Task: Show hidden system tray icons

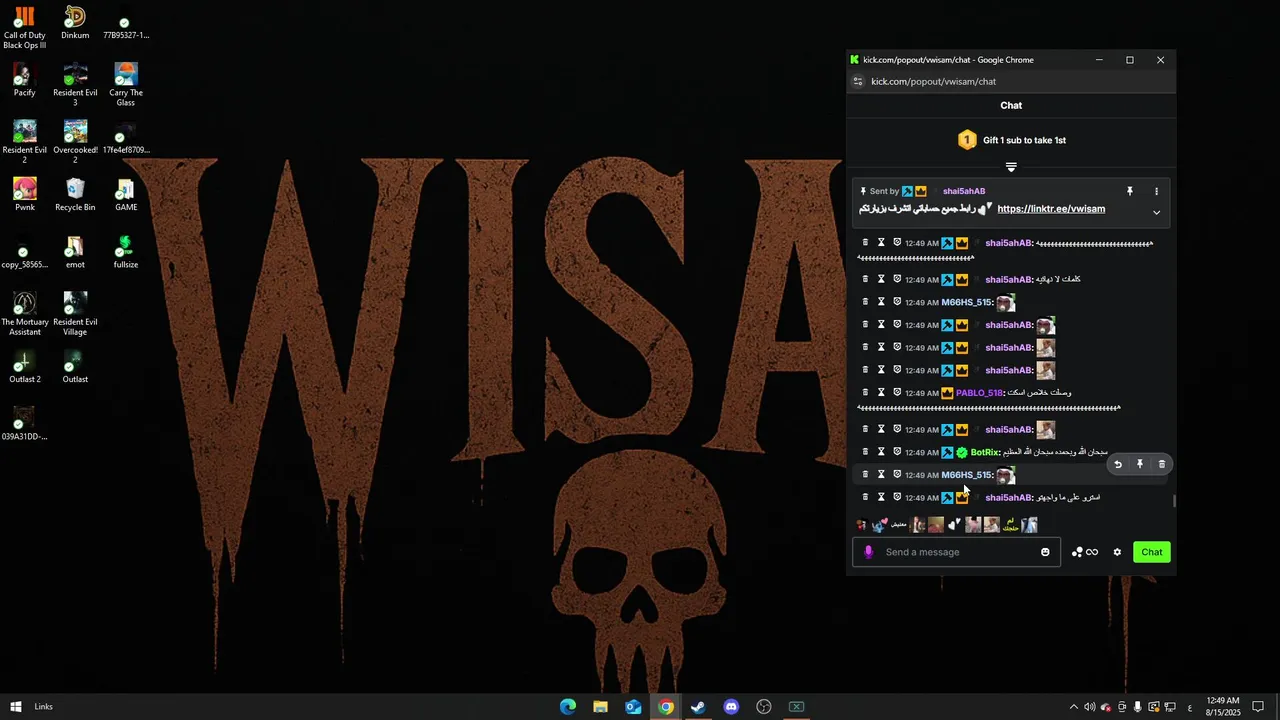Action: click(x=1074, y=707)
